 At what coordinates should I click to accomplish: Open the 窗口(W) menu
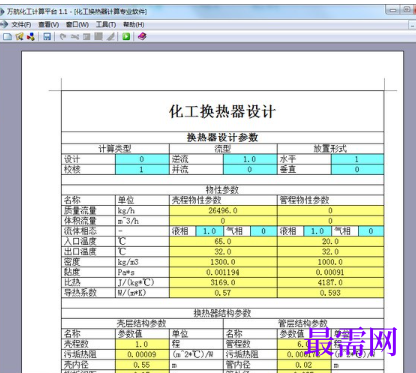click(77, 24)
